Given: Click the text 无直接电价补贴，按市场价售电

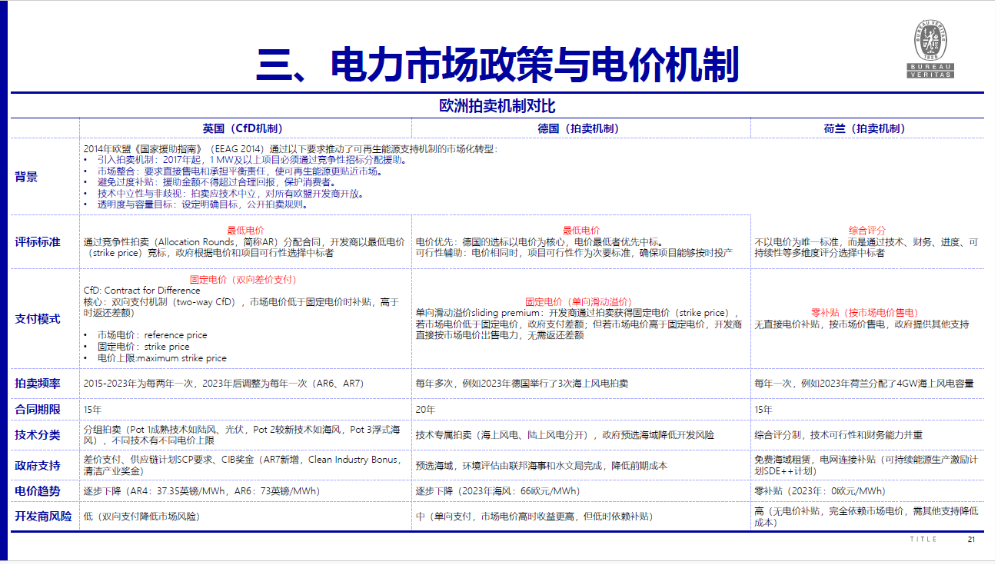Looking at the screenshot, I should pyautogui.click(x=861, y=324).
